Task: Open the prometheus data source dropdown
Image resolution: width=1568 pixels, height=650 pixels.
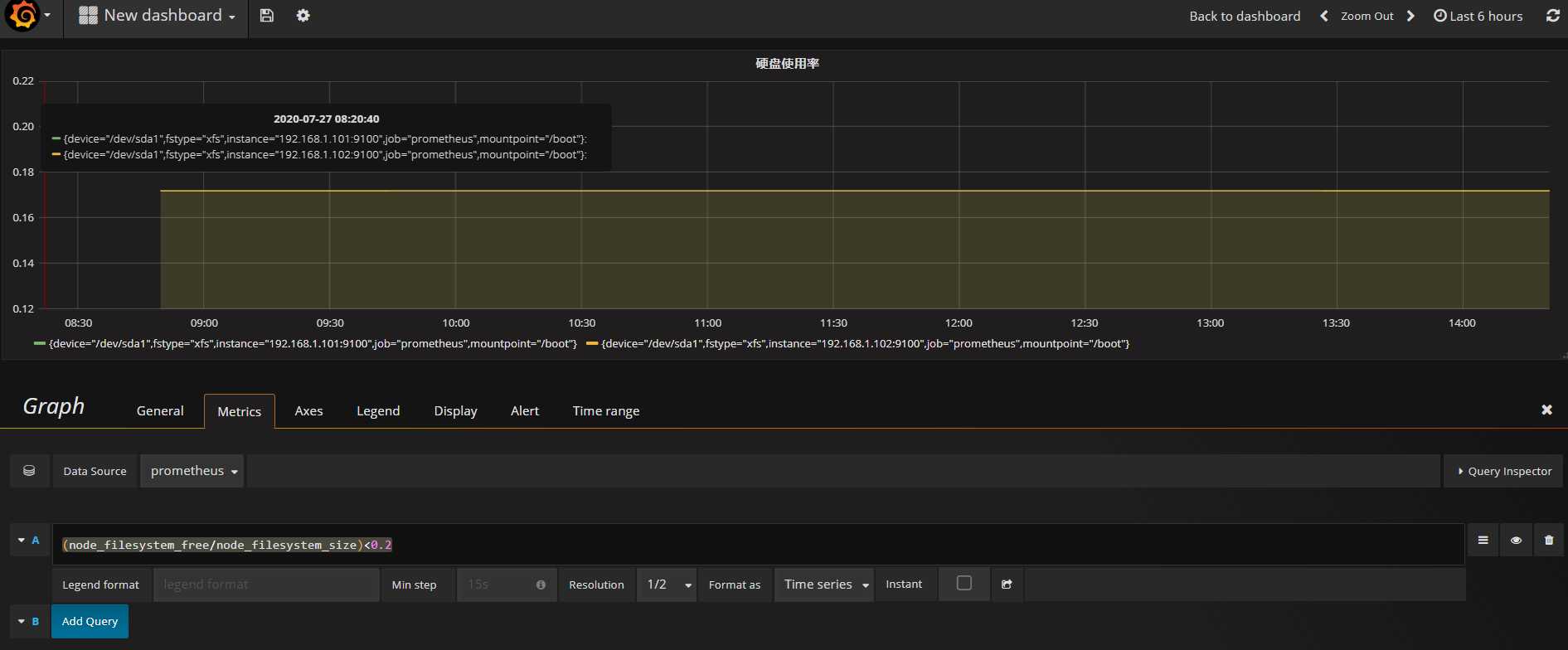Action: click(192, 471)
